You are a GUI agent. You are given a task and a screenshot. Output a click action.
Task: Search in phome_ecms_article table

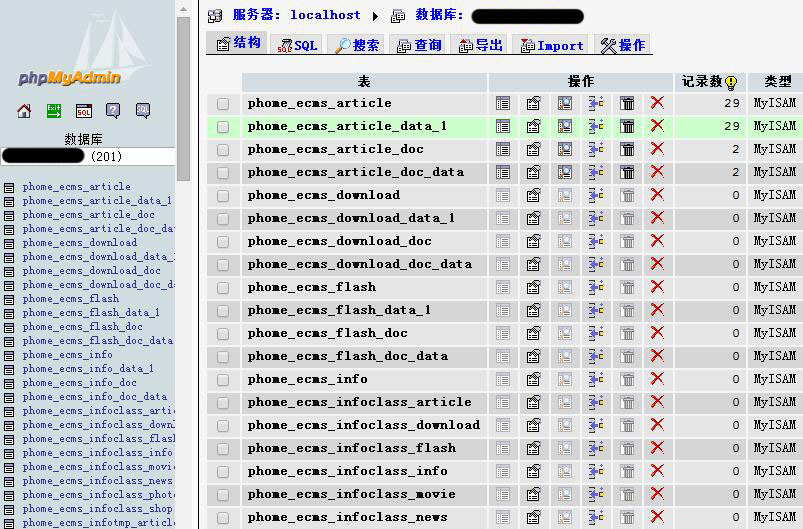[565, 103]
